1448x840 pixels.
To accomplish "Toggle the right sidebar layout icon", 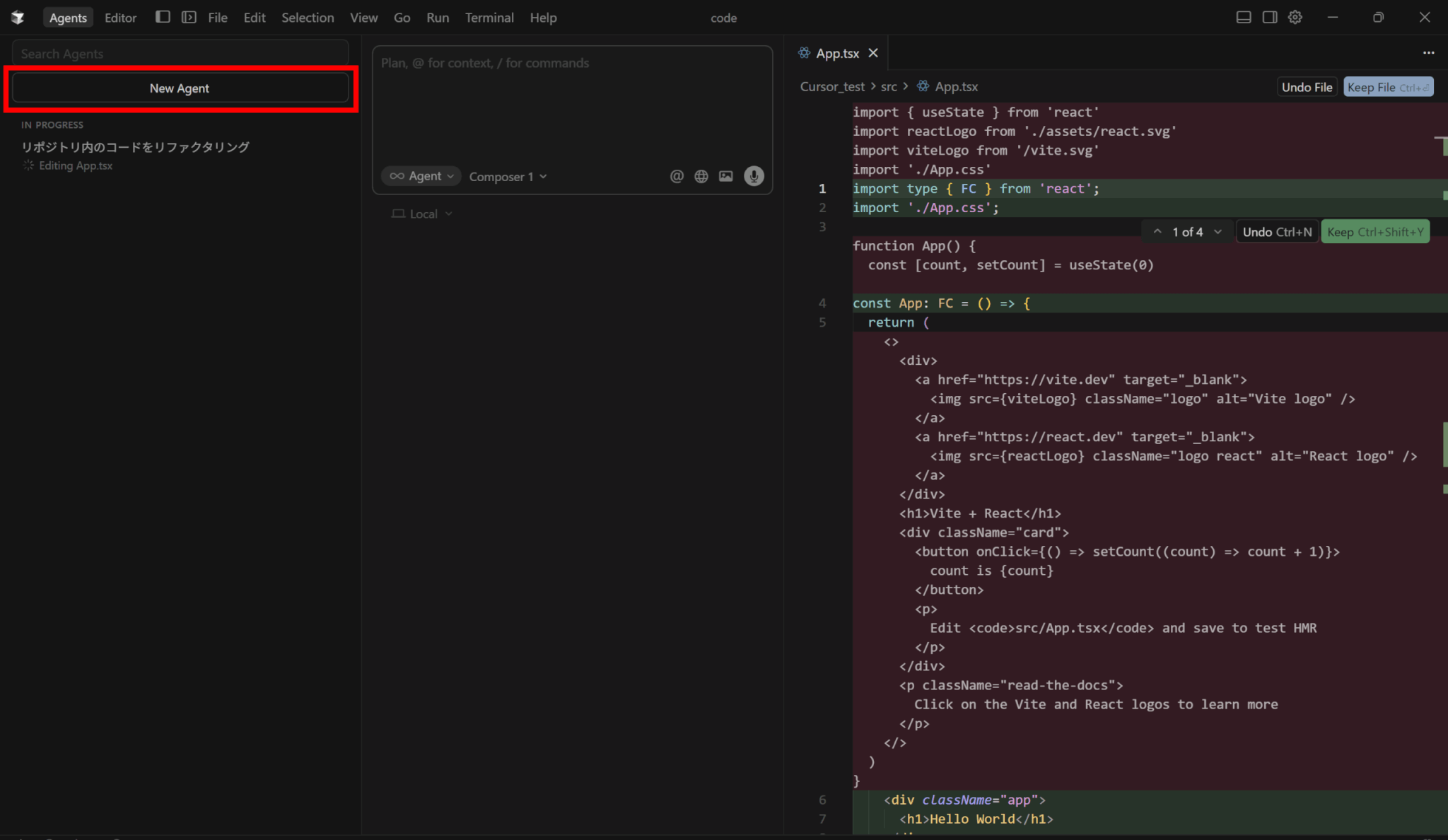I will point(1270,17).
